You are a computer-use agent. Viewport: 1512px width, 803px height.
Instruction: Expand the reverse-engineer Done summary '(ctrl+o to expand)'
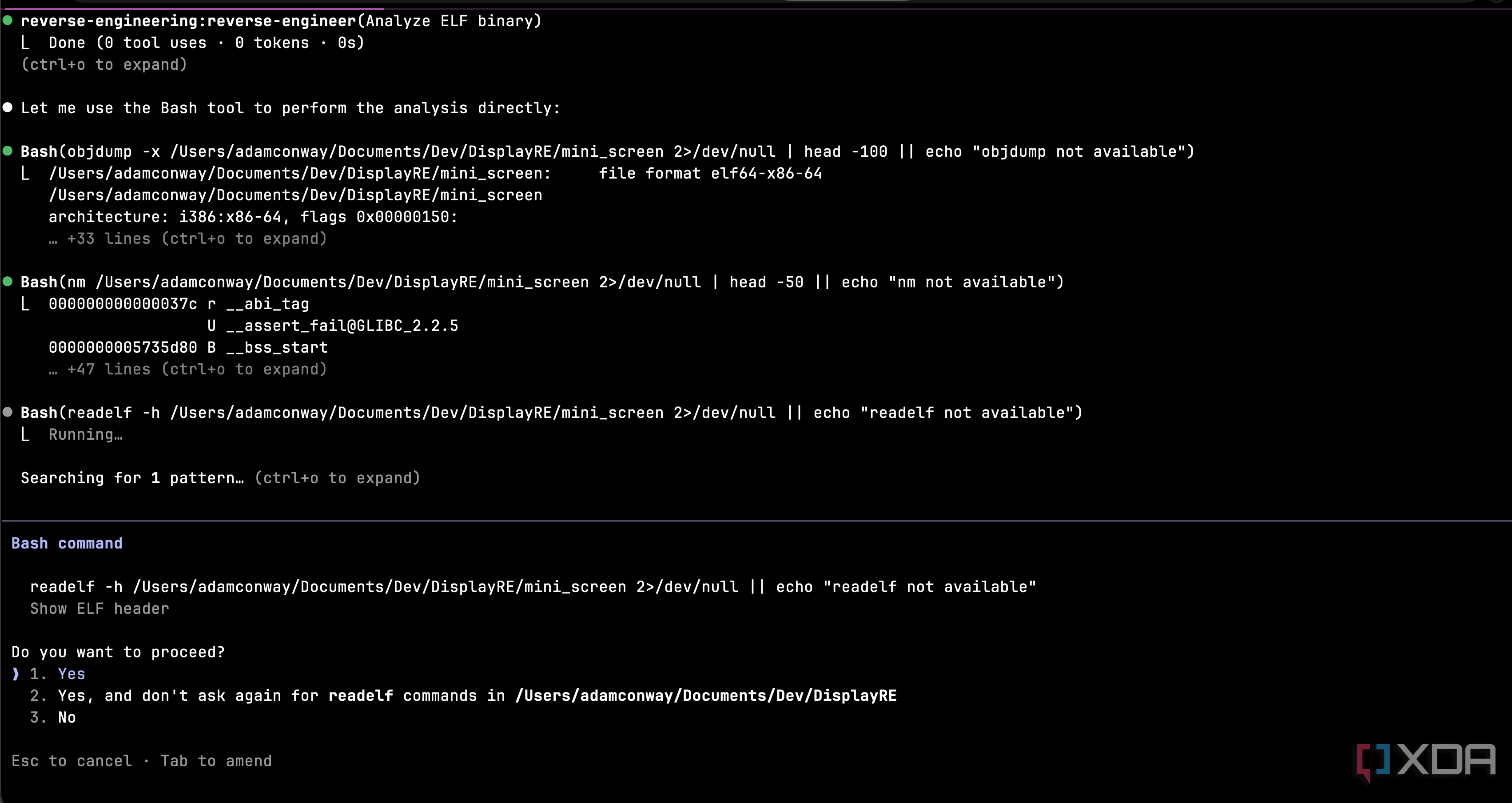[x=104, y=64]
